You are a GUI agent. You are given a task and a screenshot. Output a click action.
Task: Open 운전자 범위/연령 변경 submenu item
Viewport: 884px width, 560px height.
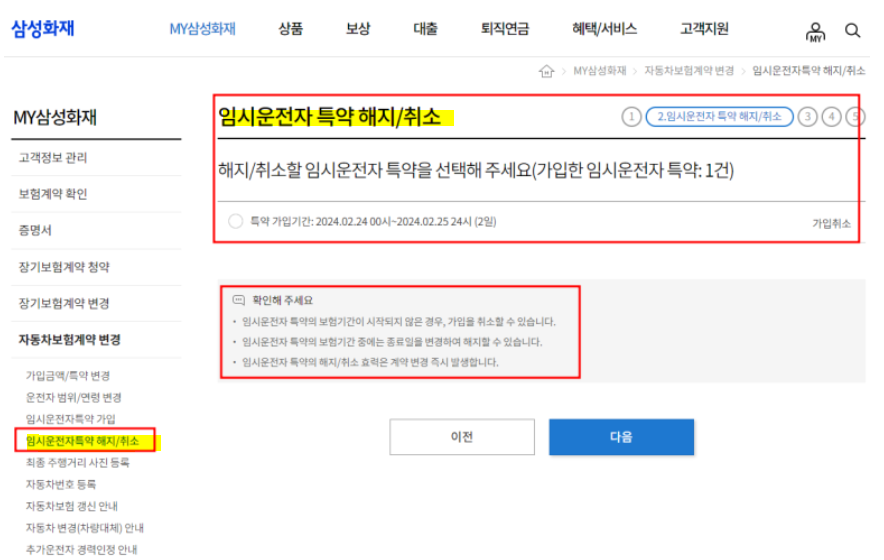[73, 398]
